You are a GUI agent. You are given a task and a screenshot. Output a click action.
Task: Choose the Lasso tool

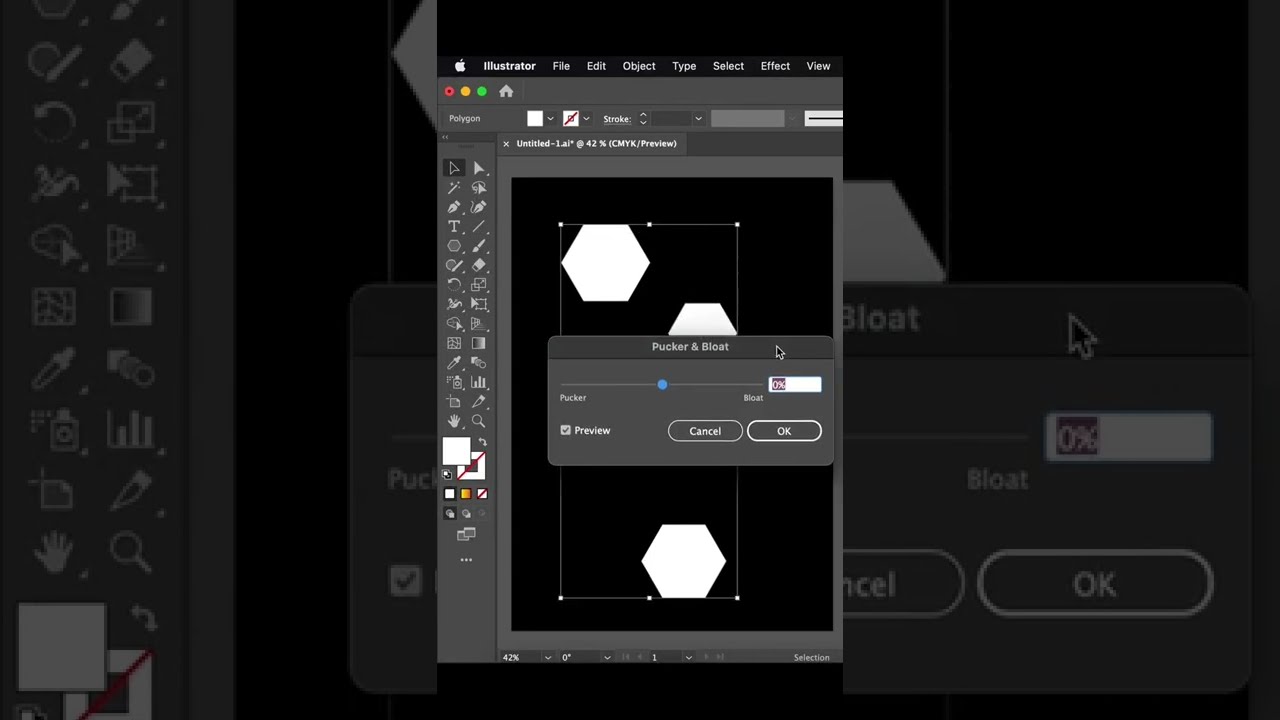(479, 188)
